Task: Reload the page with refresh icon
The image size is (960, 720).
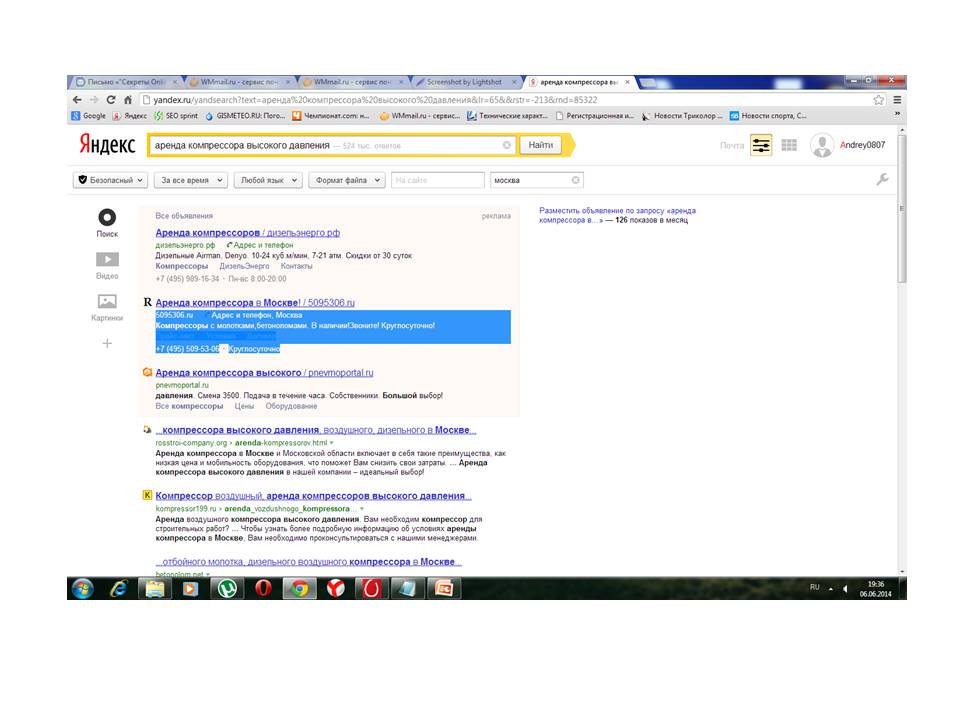Action: 111,100
